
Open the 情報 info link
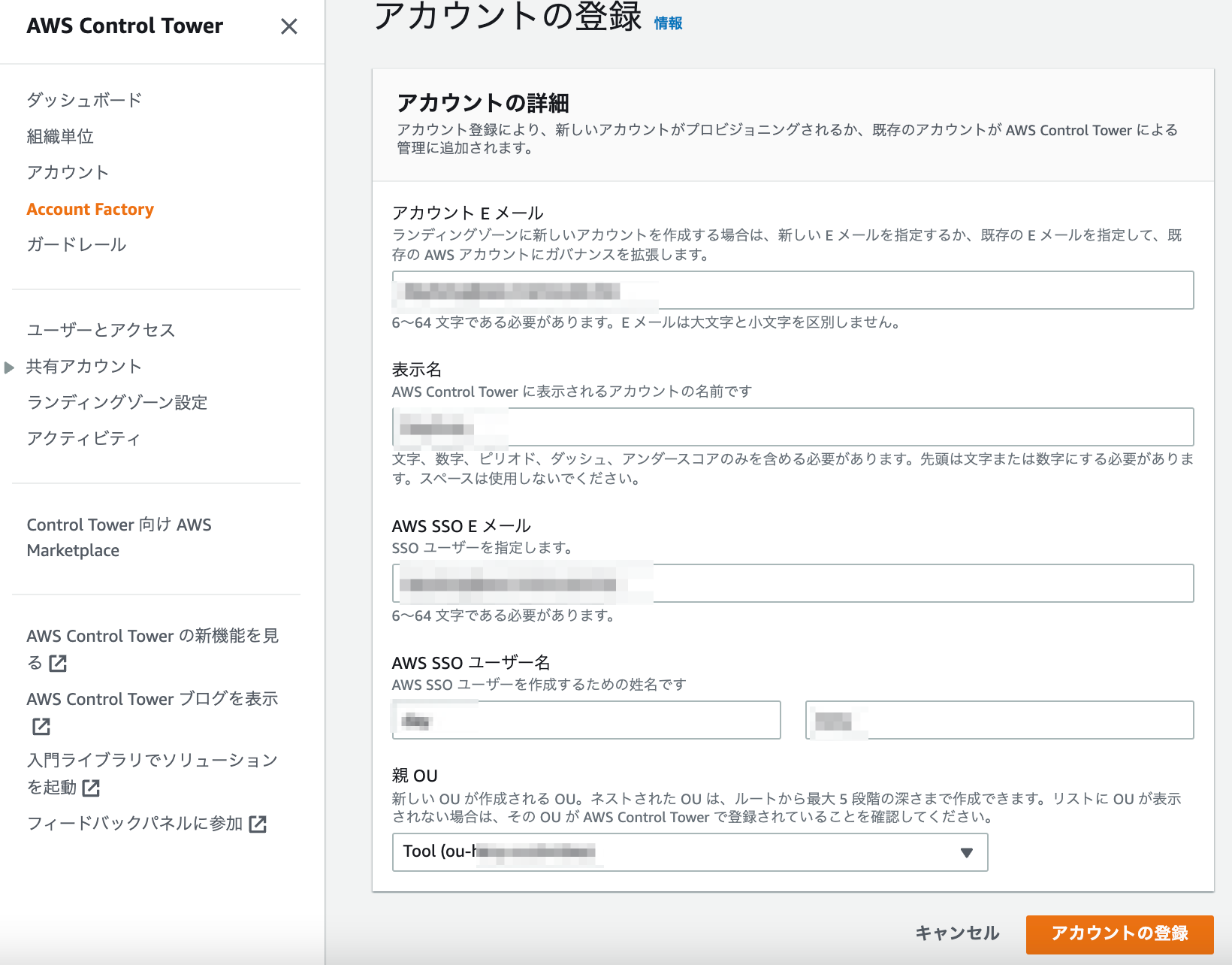tap(668, 23)
